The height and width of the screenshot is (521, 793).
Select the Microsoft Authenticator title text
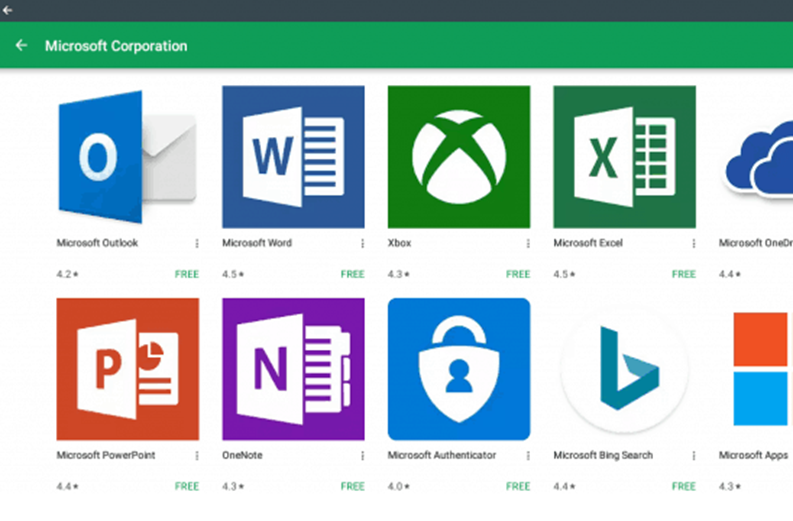click(442, 455)
